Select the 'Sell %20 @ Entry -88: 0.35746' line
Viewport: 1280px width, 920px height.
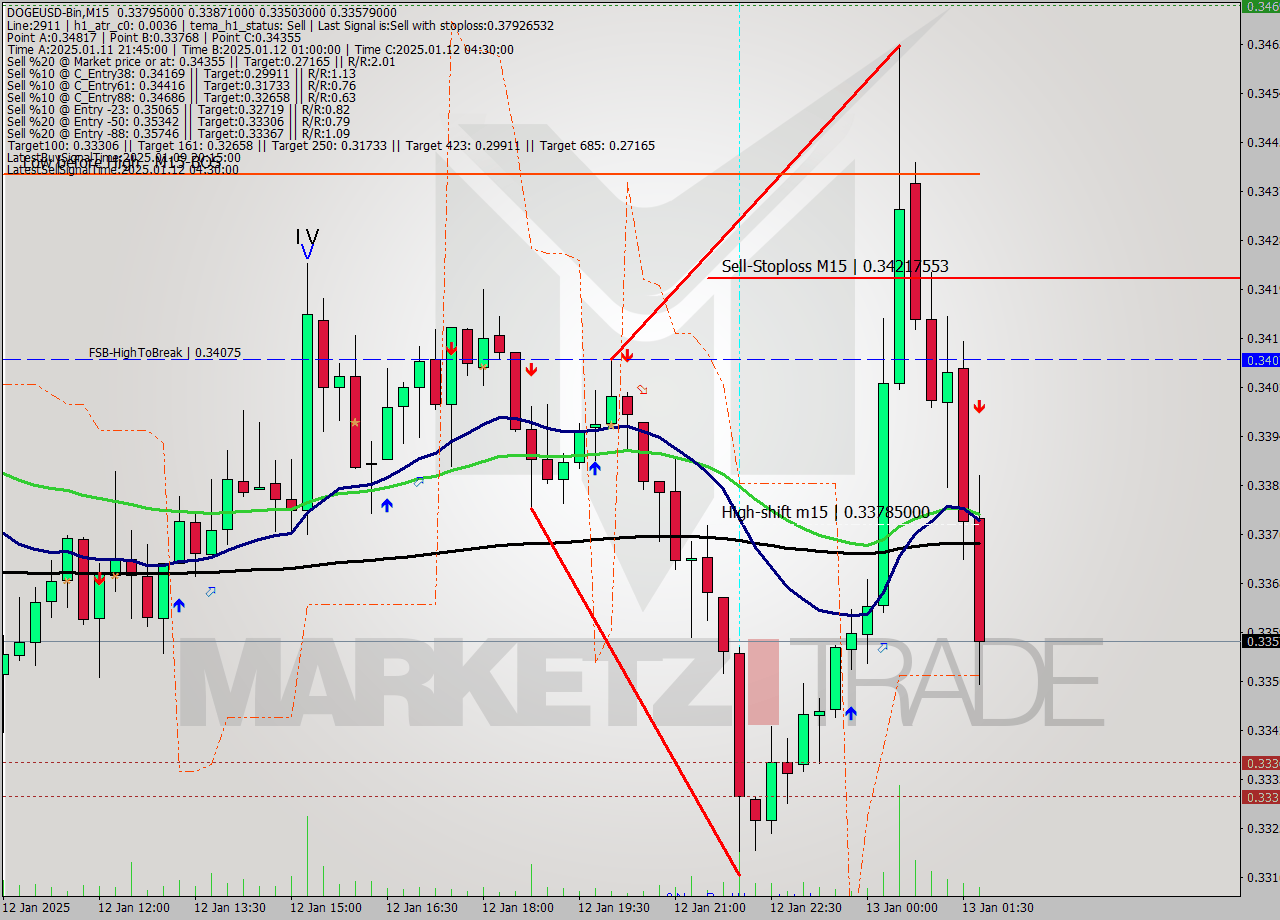(178, 133)
